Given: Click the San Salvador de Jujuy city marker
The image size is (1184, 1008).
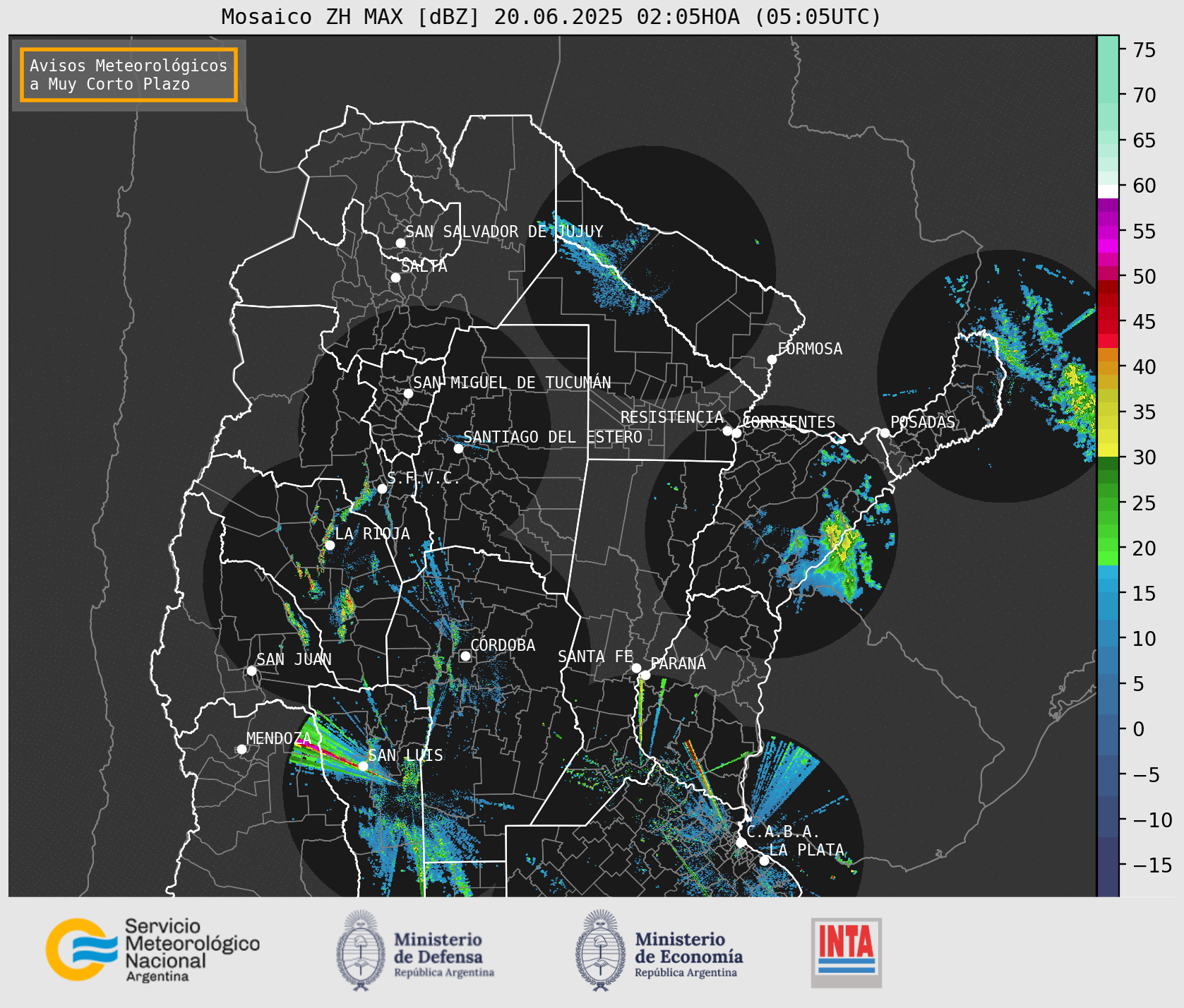Looking at the screenshot, I should pyautogui.click(x=400, y=243).
